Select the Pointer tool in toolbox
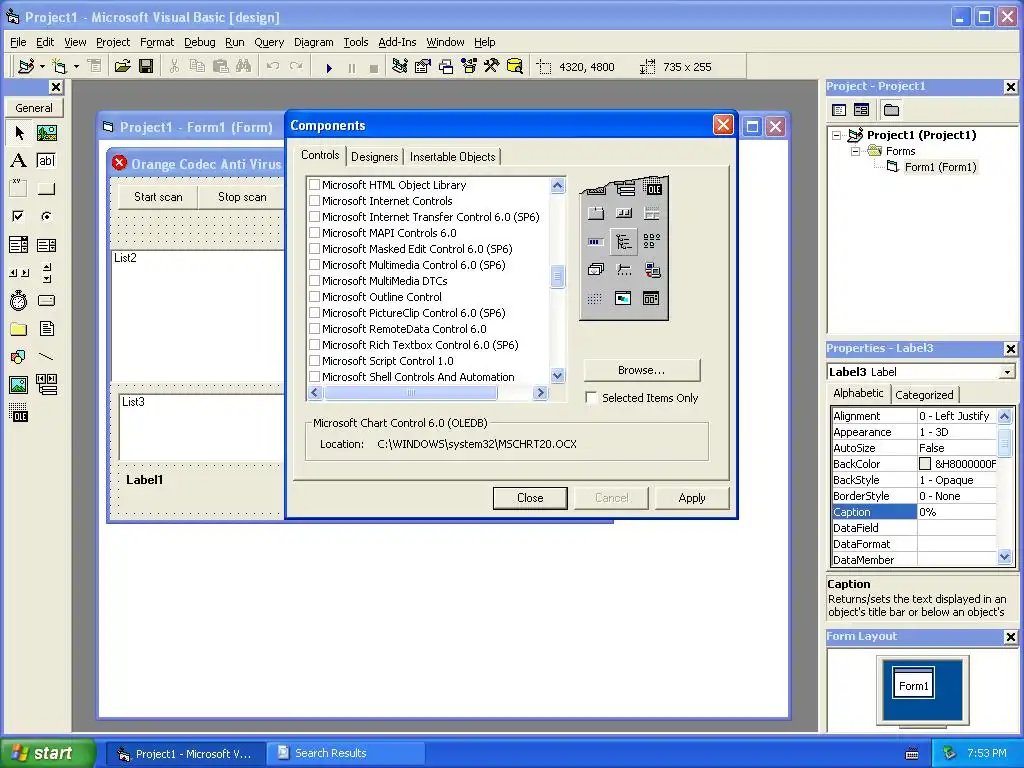This screenshot has height=768, width=1024. [19, 133]
